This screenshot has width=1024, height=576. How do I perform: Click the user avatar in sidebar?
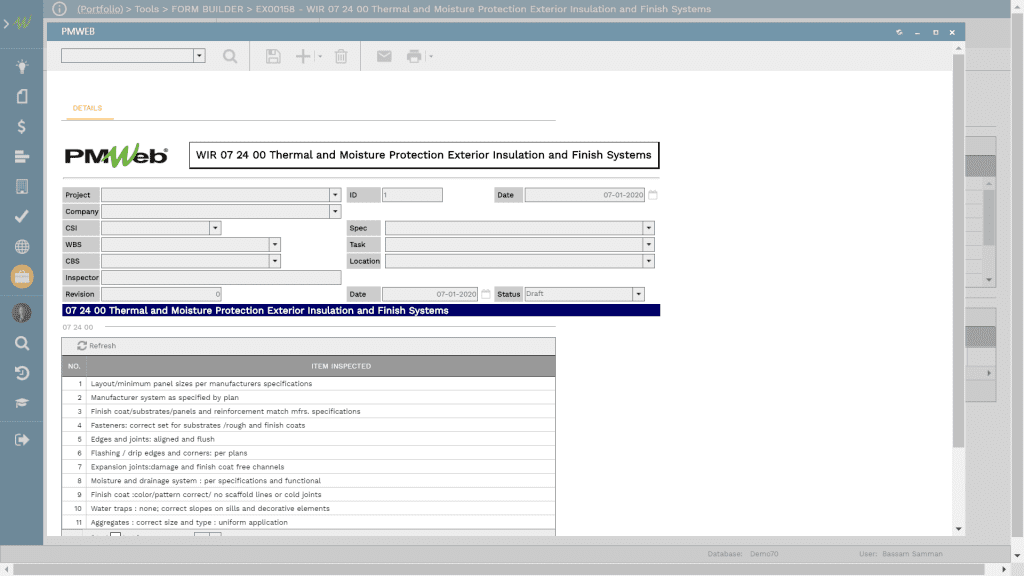point(22,313)
